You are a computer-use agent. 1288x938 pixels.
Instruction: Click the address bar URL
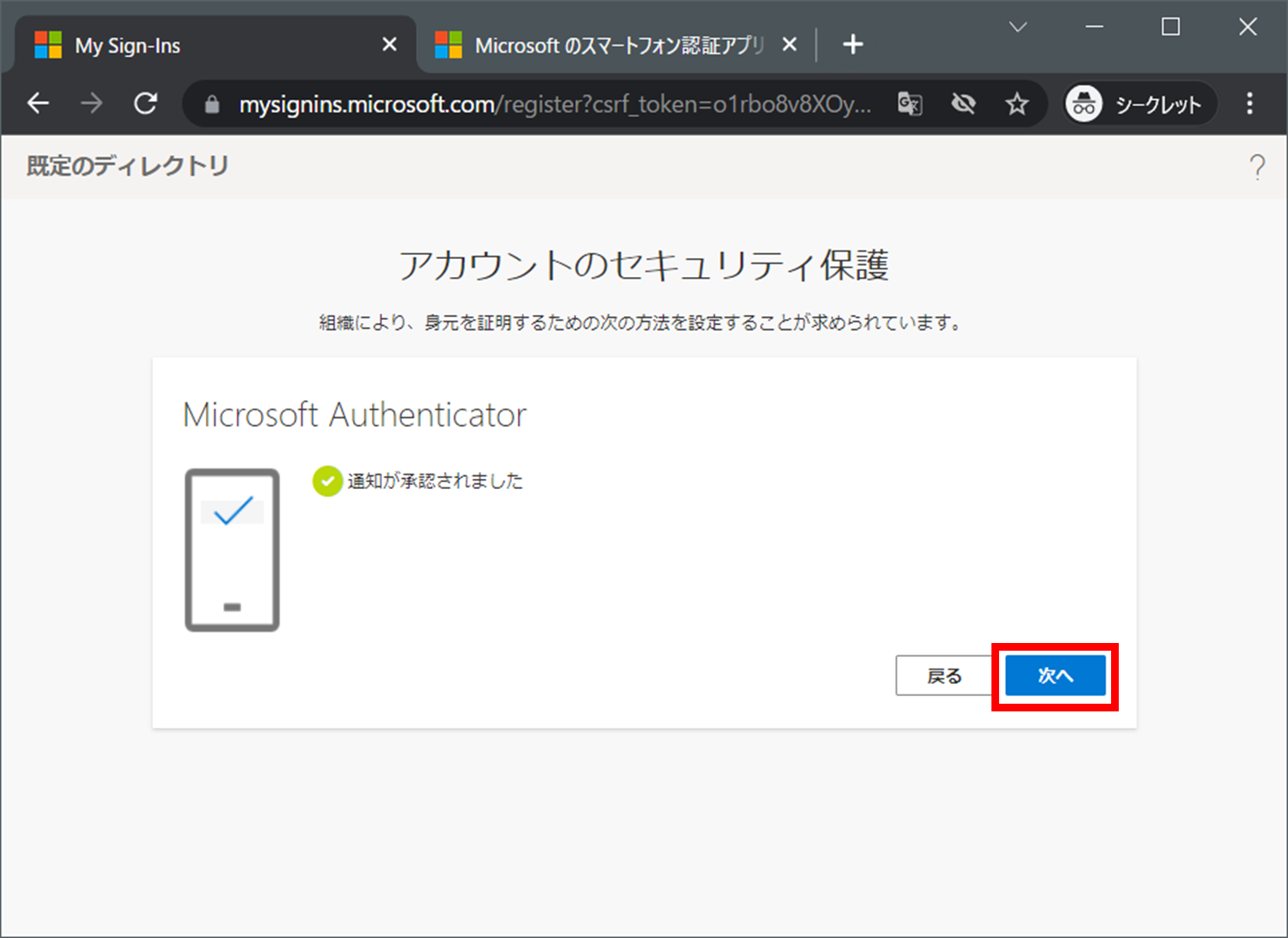(556, 104)
